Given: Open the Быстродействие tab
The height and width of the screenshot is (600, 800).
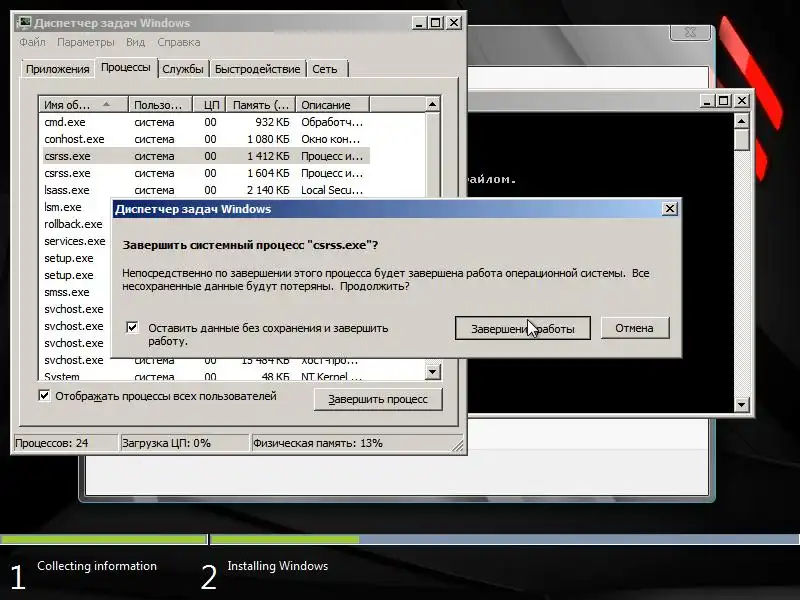Looking at the screenshot, I should point(258,69).
